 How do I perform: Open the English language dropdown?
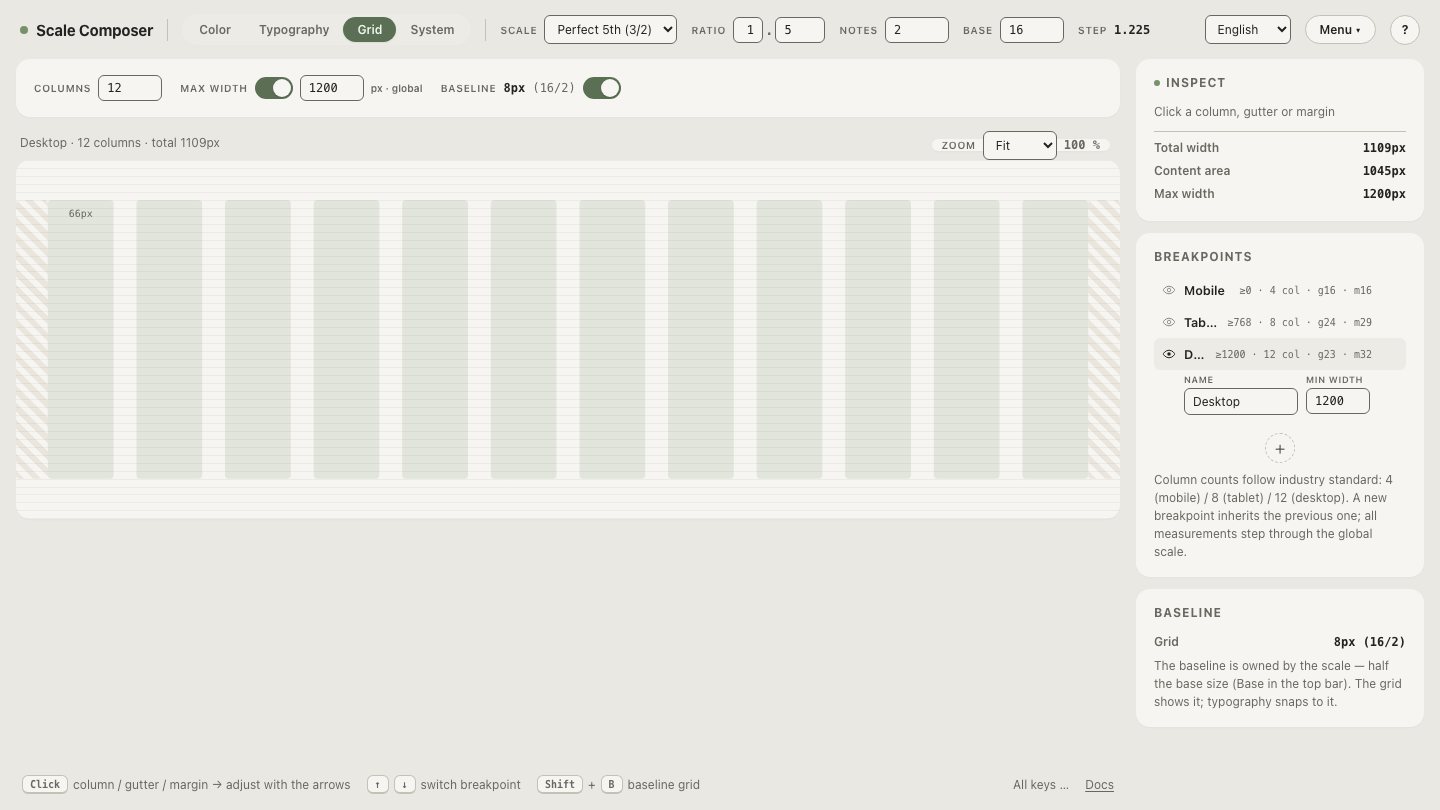click(x=1248, y=30)
